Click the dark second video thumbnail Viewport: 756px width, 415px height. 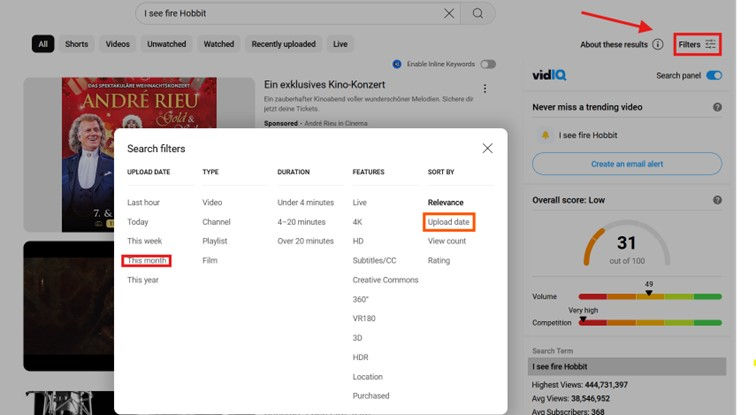[68, 306]
